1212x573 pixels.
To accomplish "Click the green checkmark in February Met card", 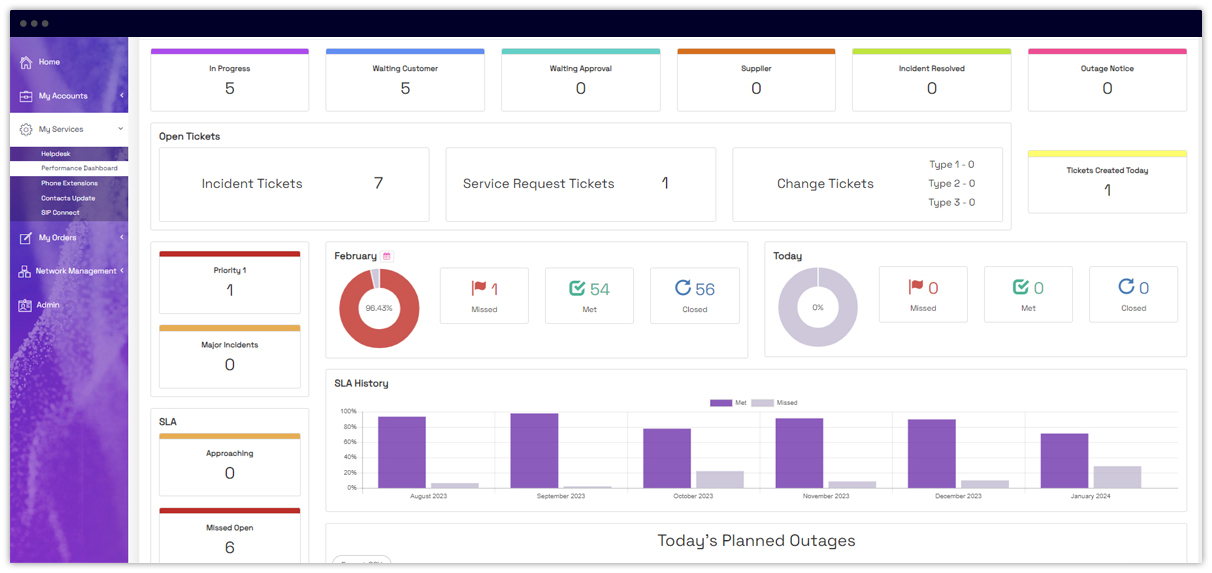I will tap(577, 289).
